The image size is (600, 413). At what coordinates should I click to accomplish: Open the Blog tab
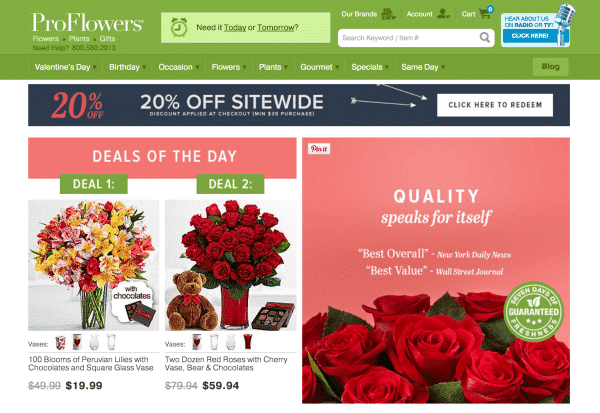click(550, 67)
